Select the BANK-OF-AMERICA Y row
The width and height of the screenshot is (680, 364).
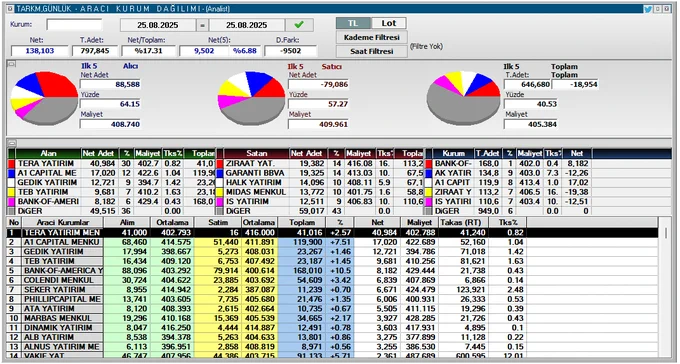point(332,271)
